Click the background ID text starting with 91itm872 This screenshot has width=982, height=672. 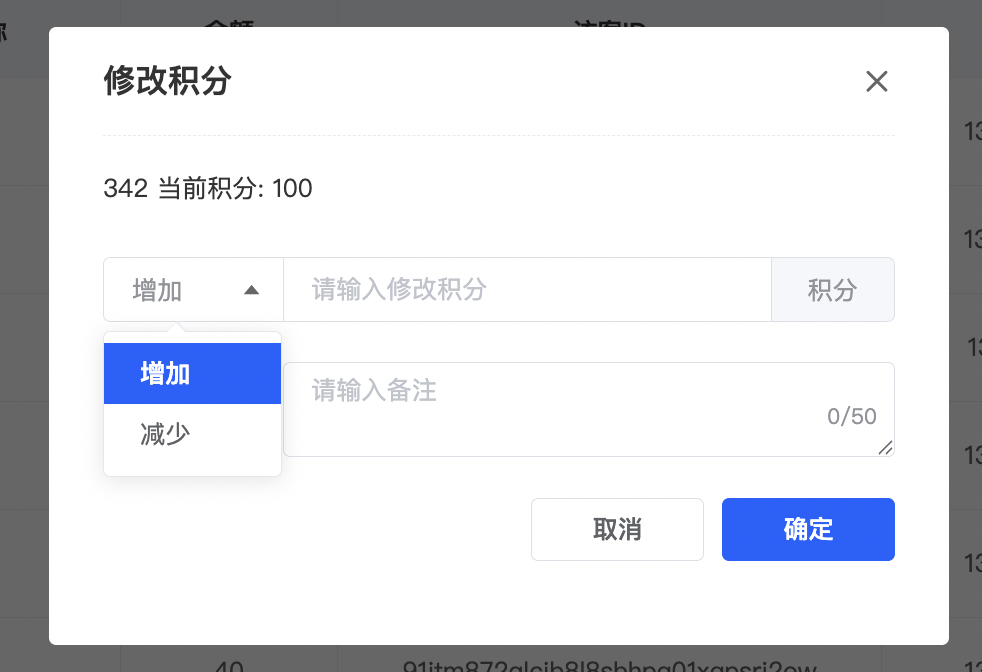[610, 664]
